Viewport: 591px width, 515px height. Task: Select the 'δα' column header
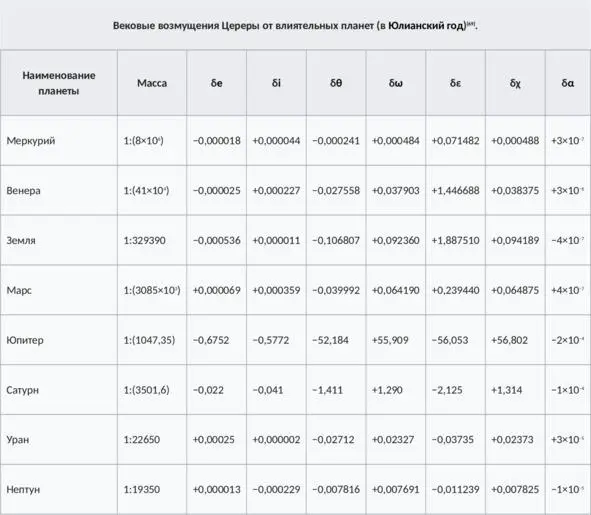pos(568,83)
